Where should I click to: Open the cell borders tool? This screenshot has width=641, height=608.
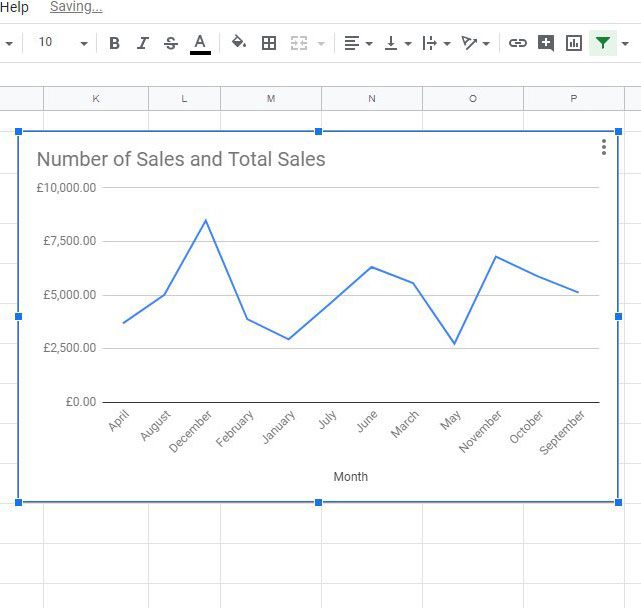[x=269, y=43]
